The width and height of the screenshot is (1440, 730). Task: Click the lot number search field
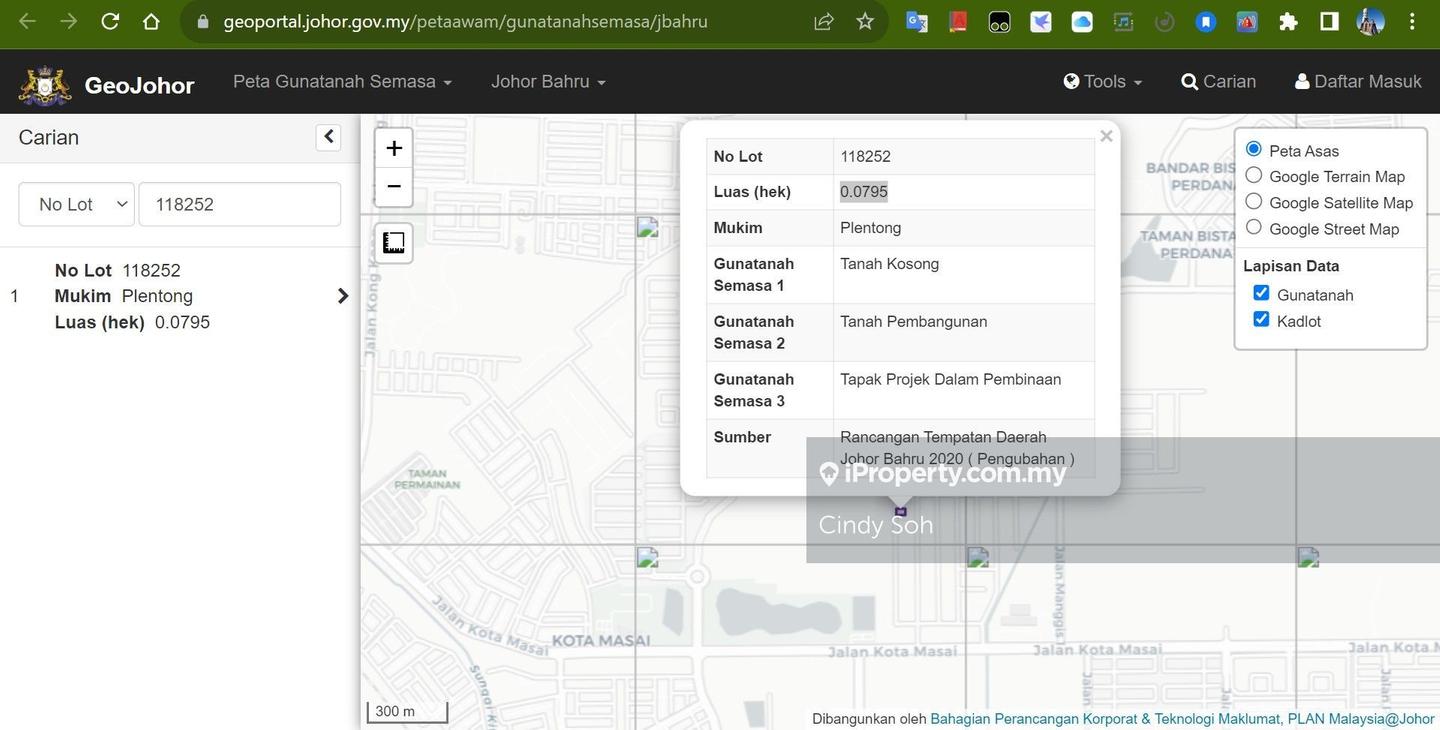pyautogui.click(x=240, y=204)
